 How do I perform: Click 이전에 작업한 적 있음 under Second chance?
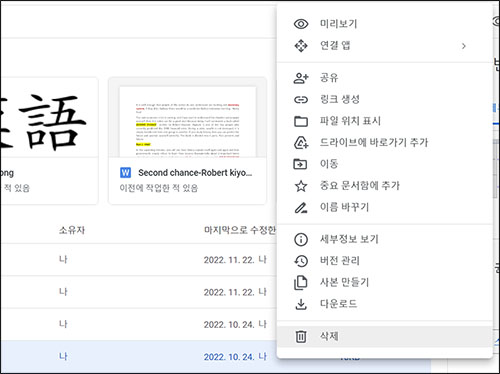(x=159, y=188)
